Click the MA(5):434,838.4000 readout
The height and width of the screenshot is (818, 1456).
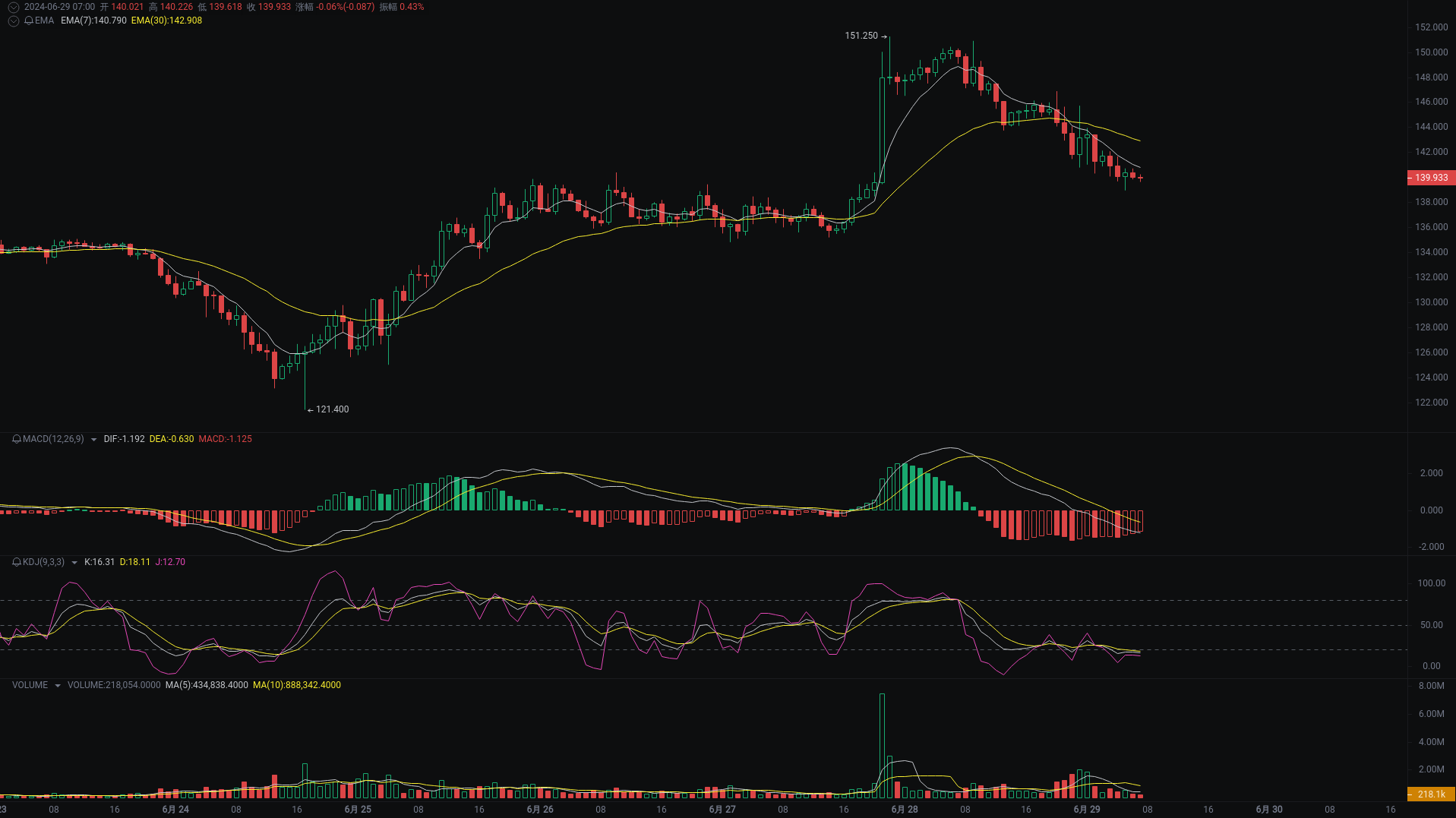coord(207,685)
